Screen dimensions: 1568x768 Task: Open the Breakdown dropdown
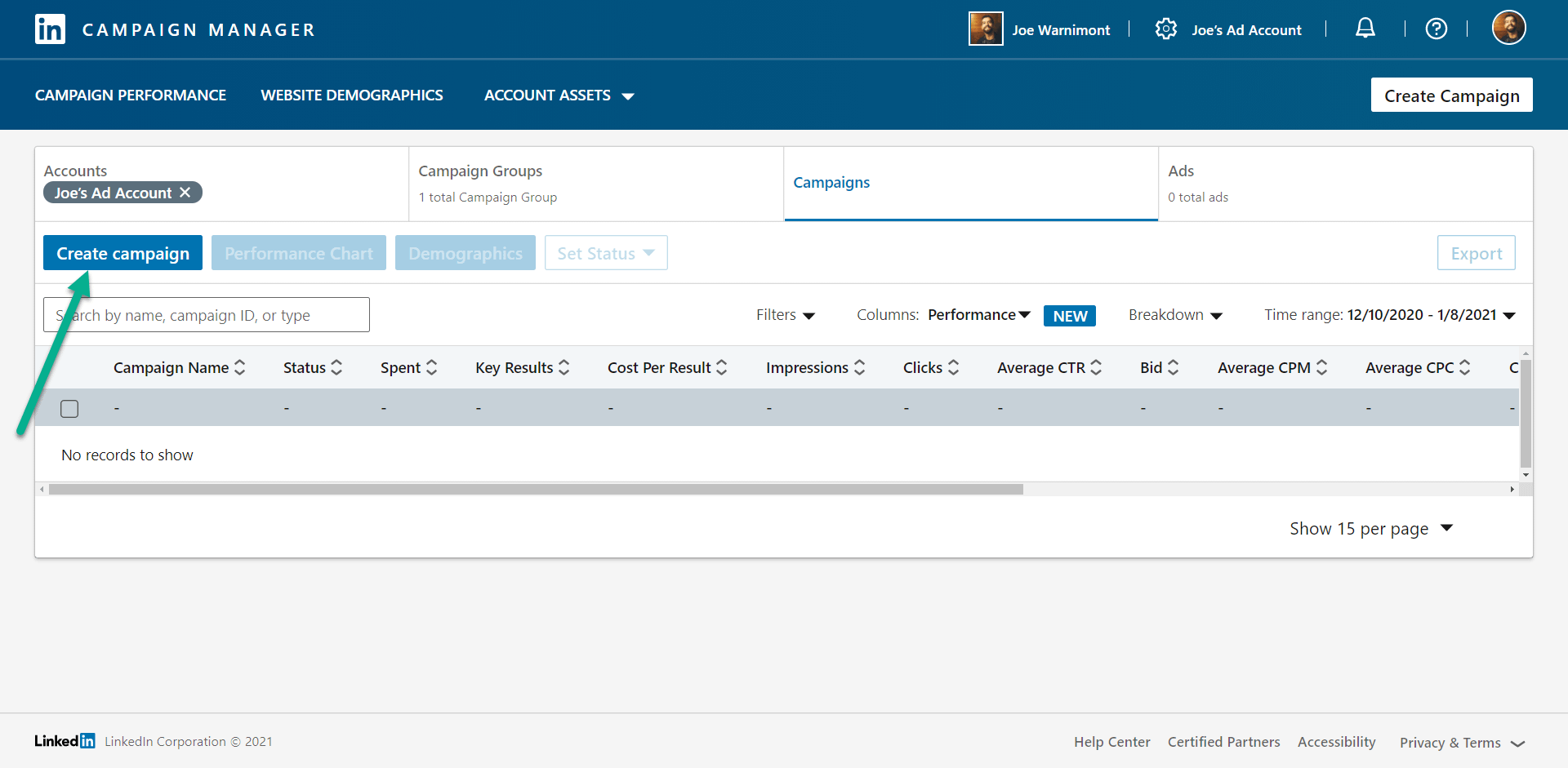pyautogui.click(x=1175, y=315)
